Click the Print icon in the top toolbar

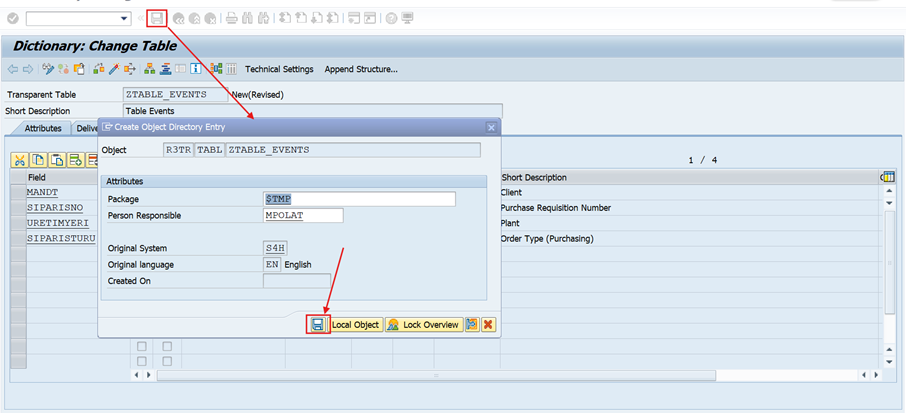[x=232, y=18]
